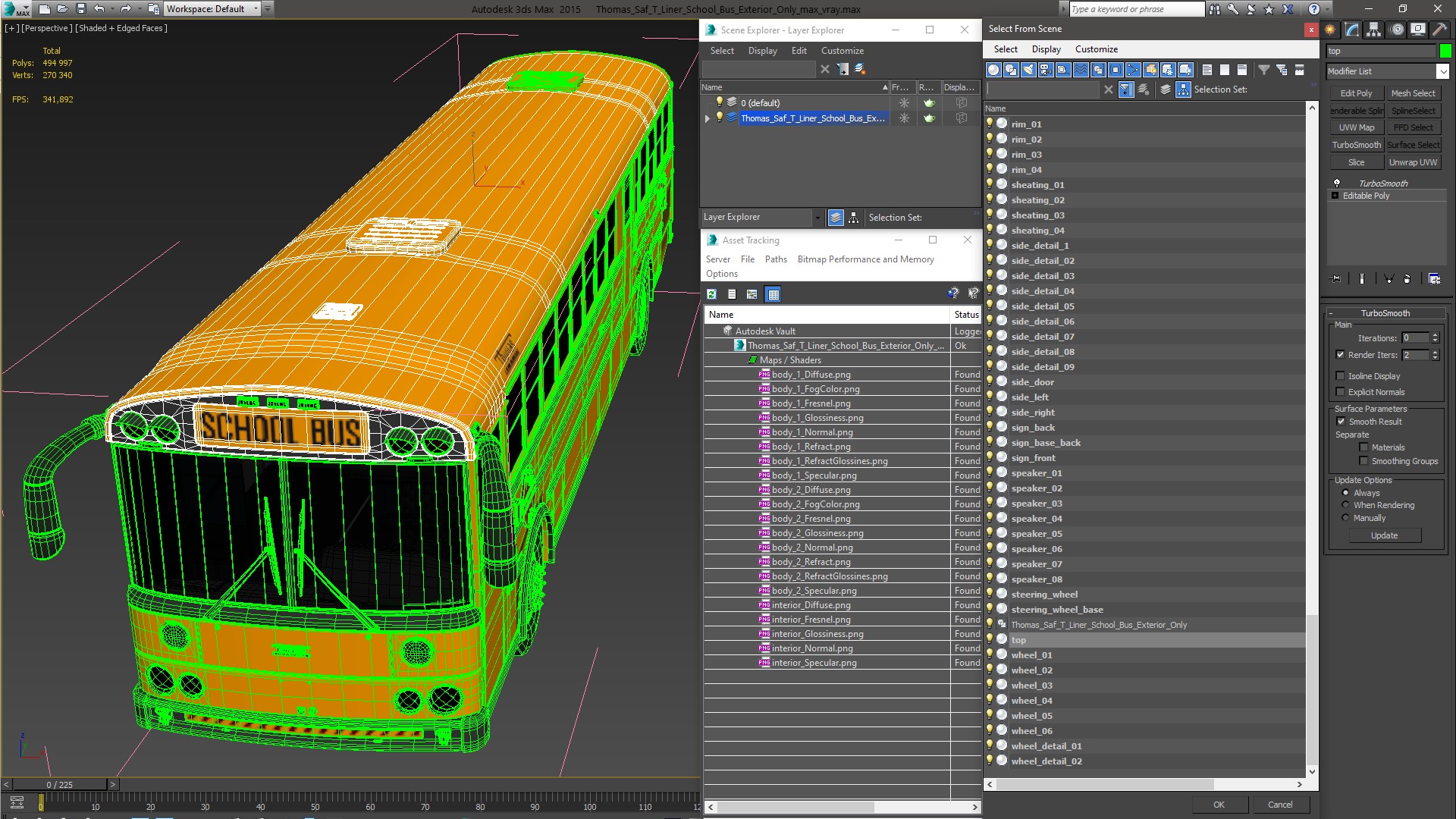Click the Update button in TurboSmooth

(x=1385, y=535)
